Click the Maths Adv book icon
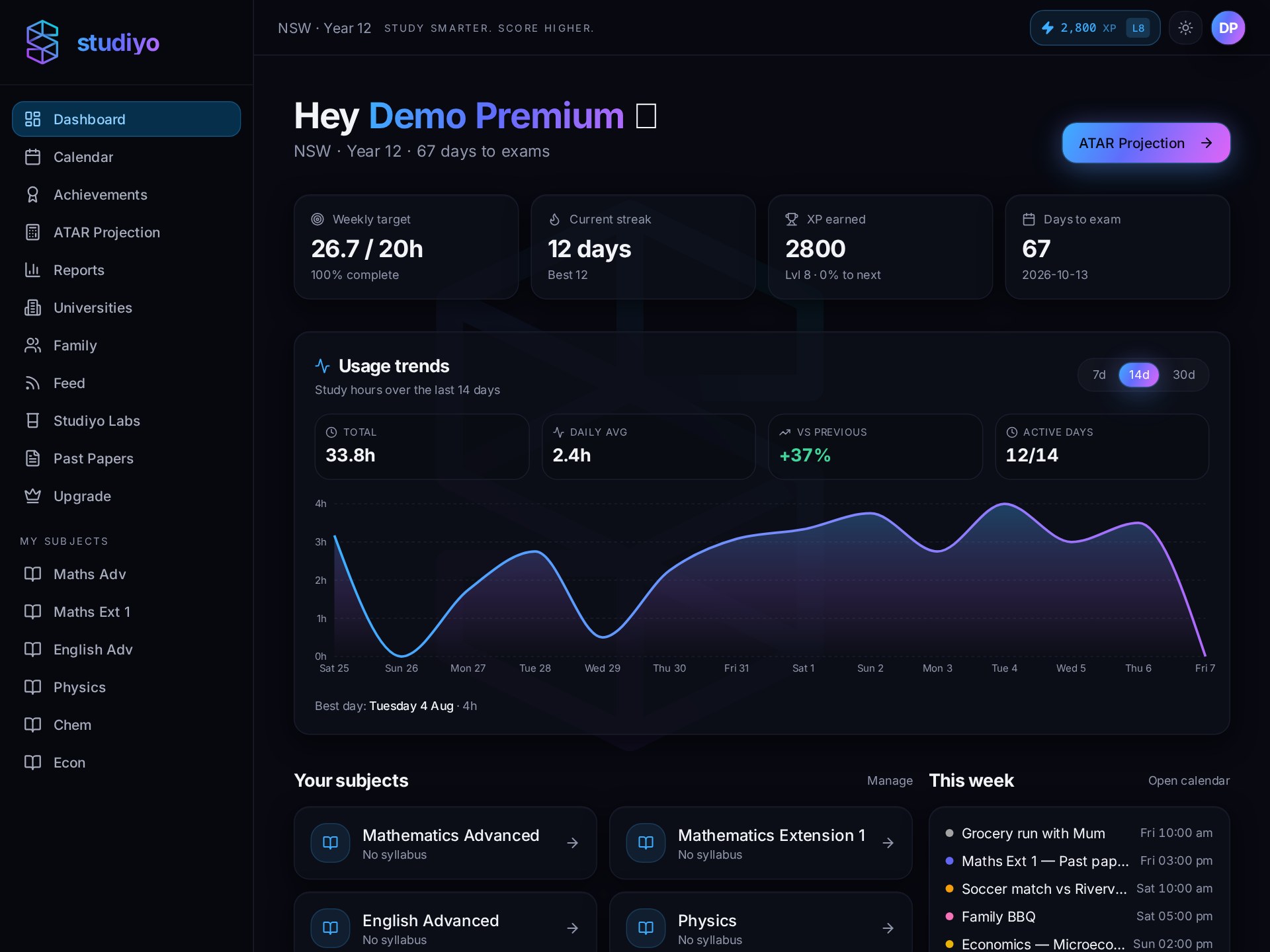This screenshot has height=952, width=1270. tap(32, 574)
